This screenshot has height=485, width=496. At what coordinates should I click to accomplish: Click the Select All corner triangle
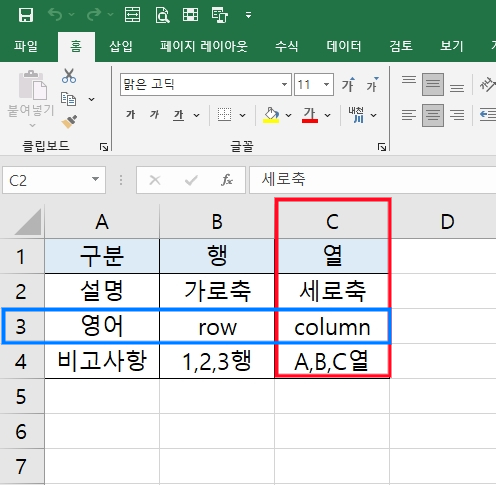point(28,222)
